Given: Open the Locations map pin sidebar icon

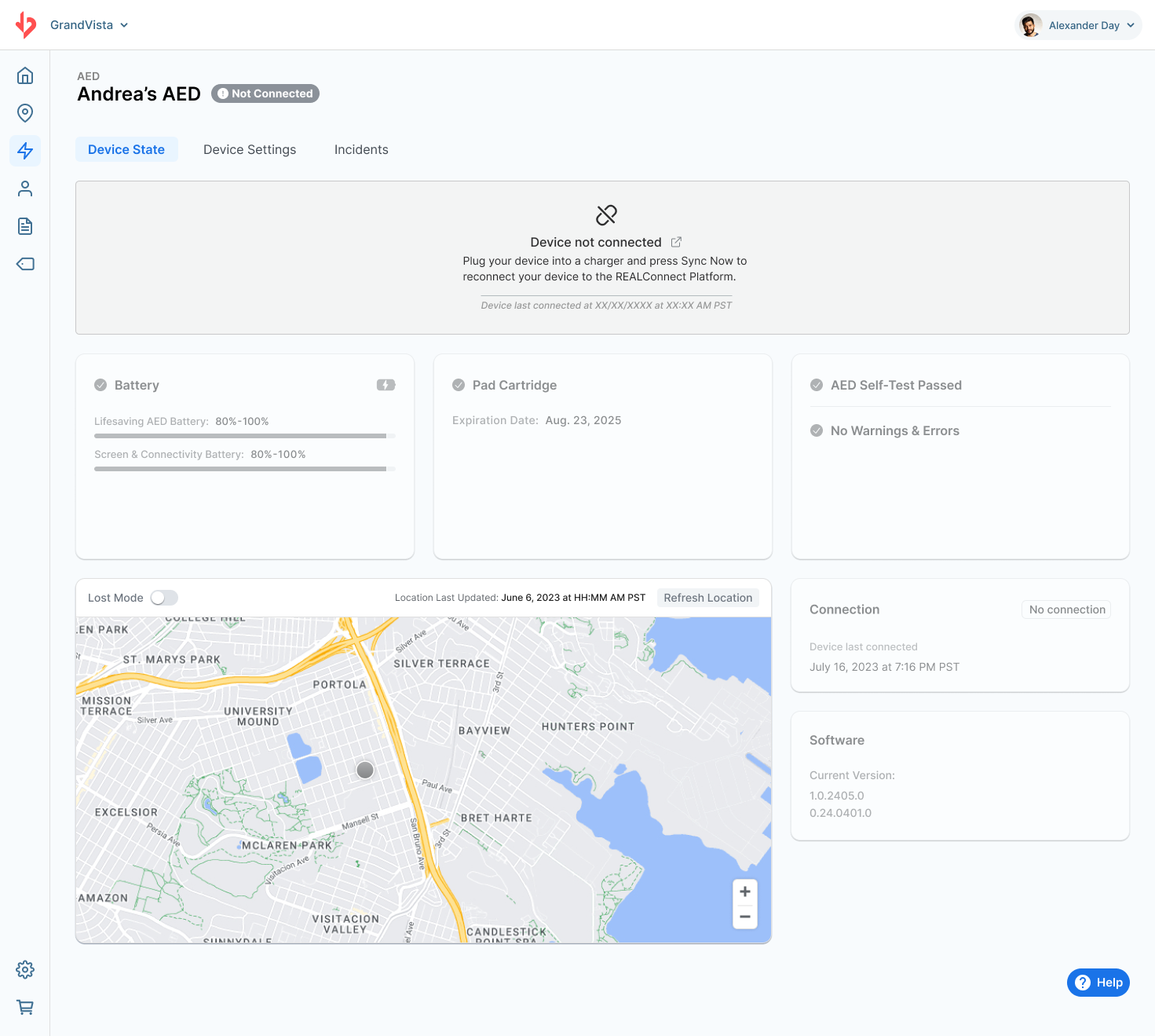Looking at the screenshot, I should tap(25, 113).
